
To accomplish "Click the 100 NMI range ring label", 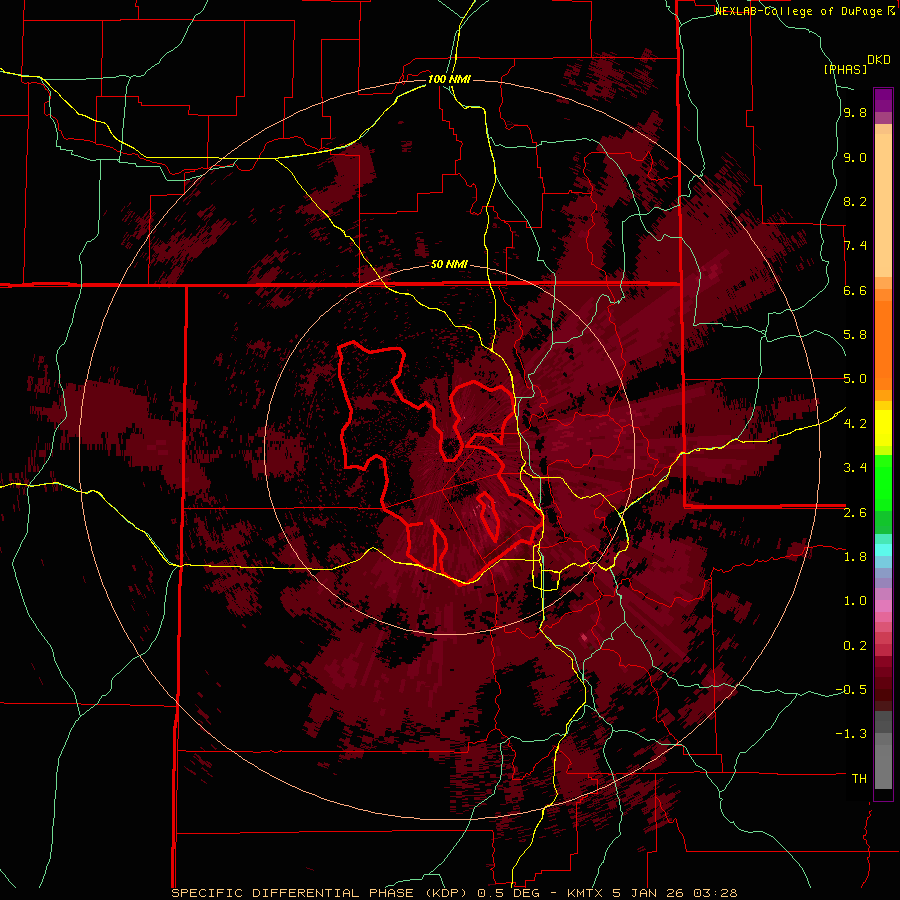I will (x=449, y=79).
